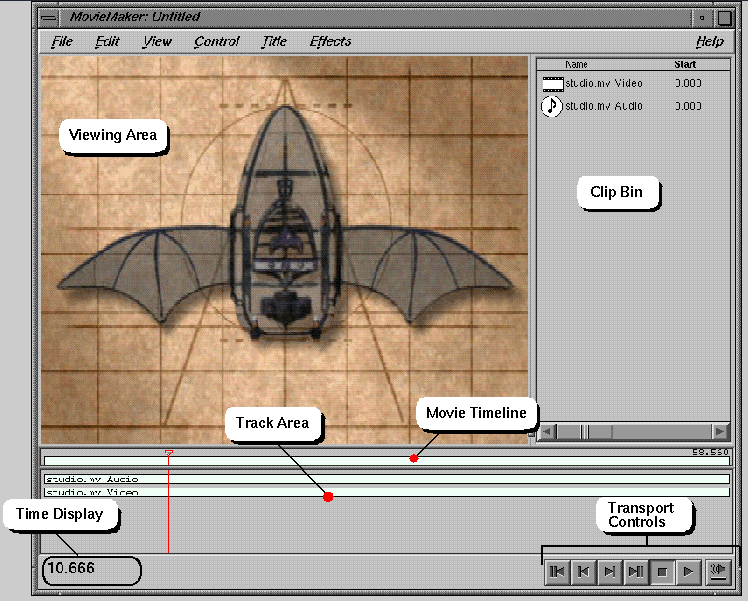This screenshot has height=601, width=748.
Task: Open the Control menu
Action: 217,41
